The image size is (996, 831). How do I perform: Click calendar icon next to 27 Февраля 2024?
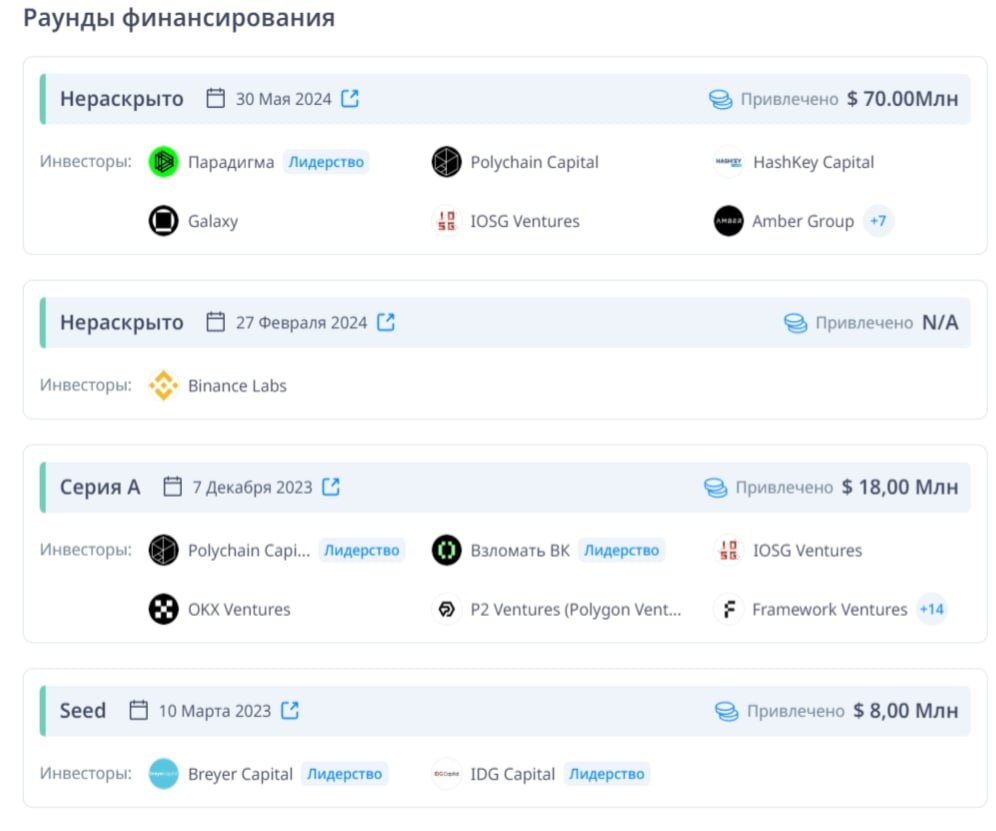click(x=215, y=322)
